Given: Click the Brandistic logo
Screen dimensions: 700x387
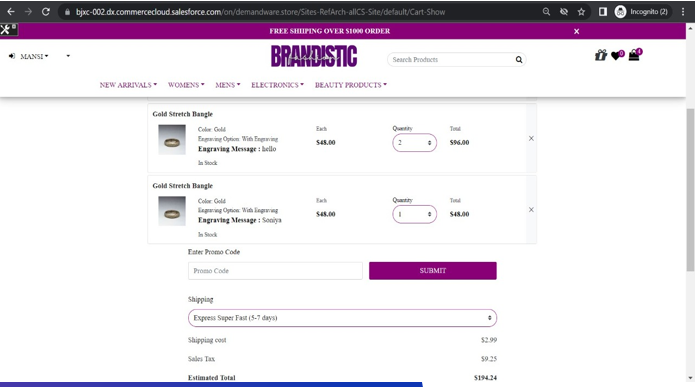Looking at the screenshot, I should pyautogui.click(x=314, y=56).
